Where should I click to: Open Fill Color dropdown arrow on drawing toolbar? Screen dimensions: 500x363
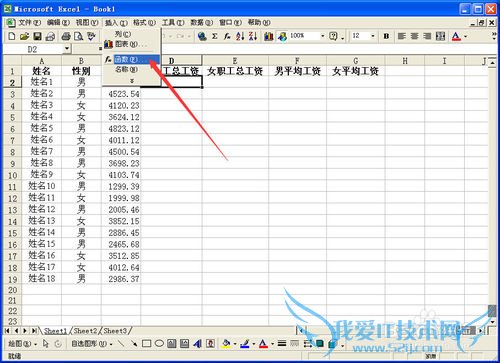[x=235, y=344]
